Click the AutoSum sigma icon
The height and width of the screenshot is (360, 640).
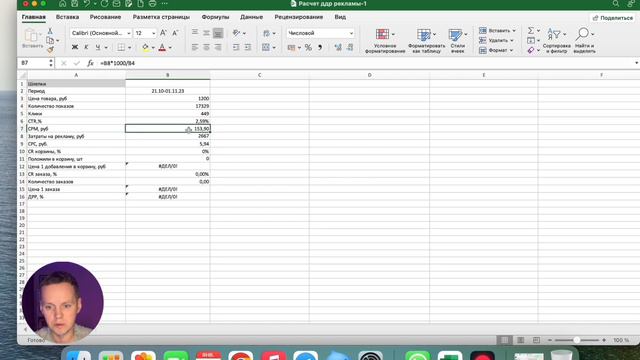(531, 31)
